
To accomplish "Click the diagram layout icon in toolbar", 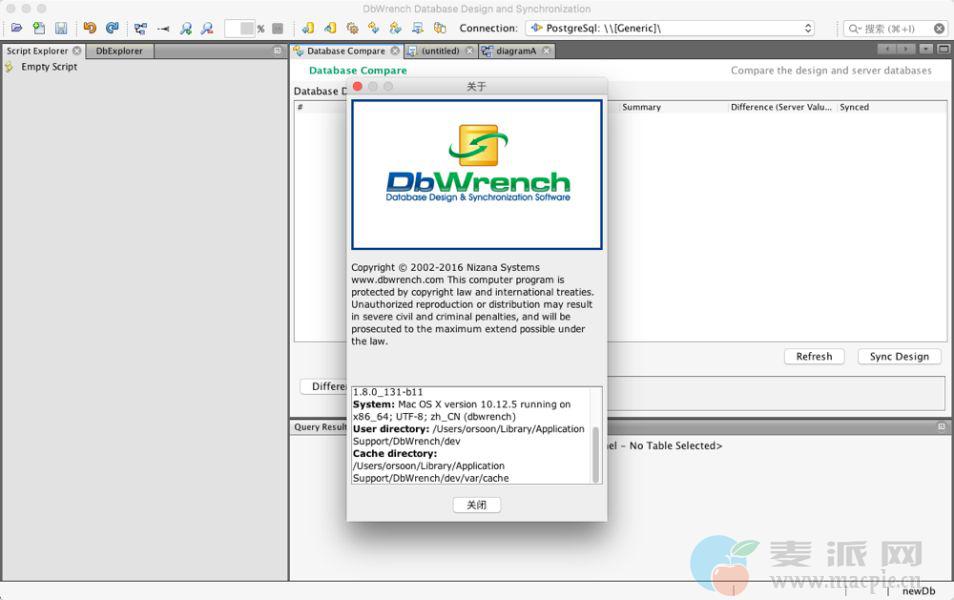I will coord(140,28).
